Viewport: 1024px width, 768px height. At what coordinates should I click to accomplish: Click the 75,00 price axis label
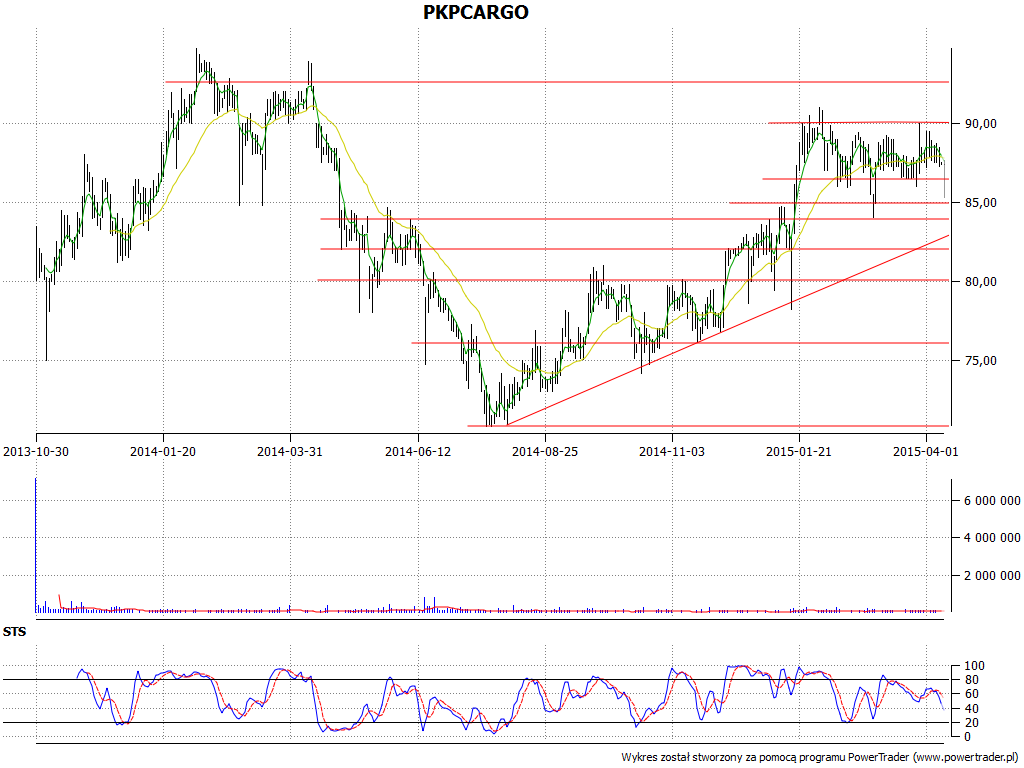[980, 360]
